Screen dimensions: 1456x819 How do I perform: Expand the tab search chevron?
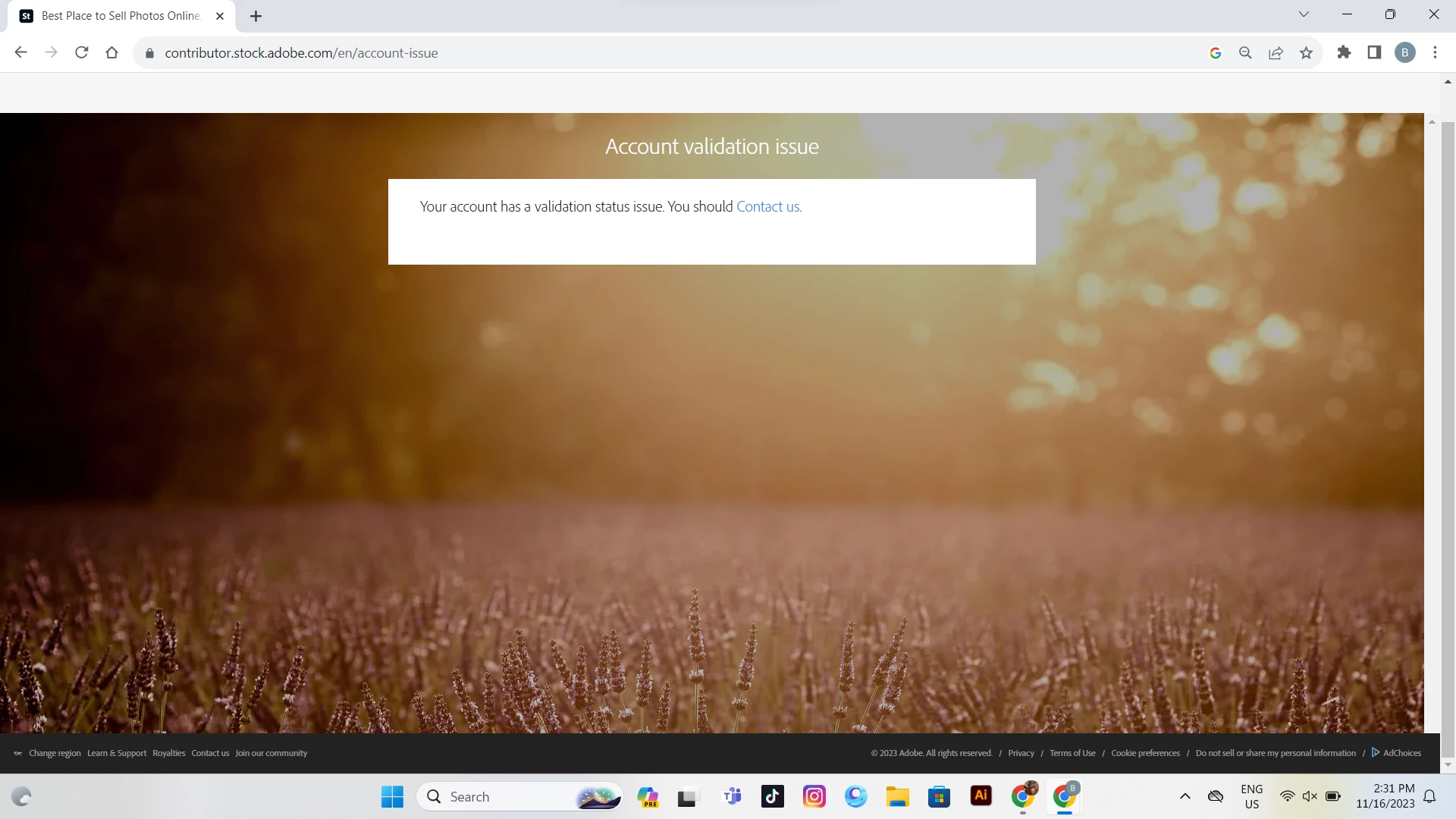coord(1304,14)
